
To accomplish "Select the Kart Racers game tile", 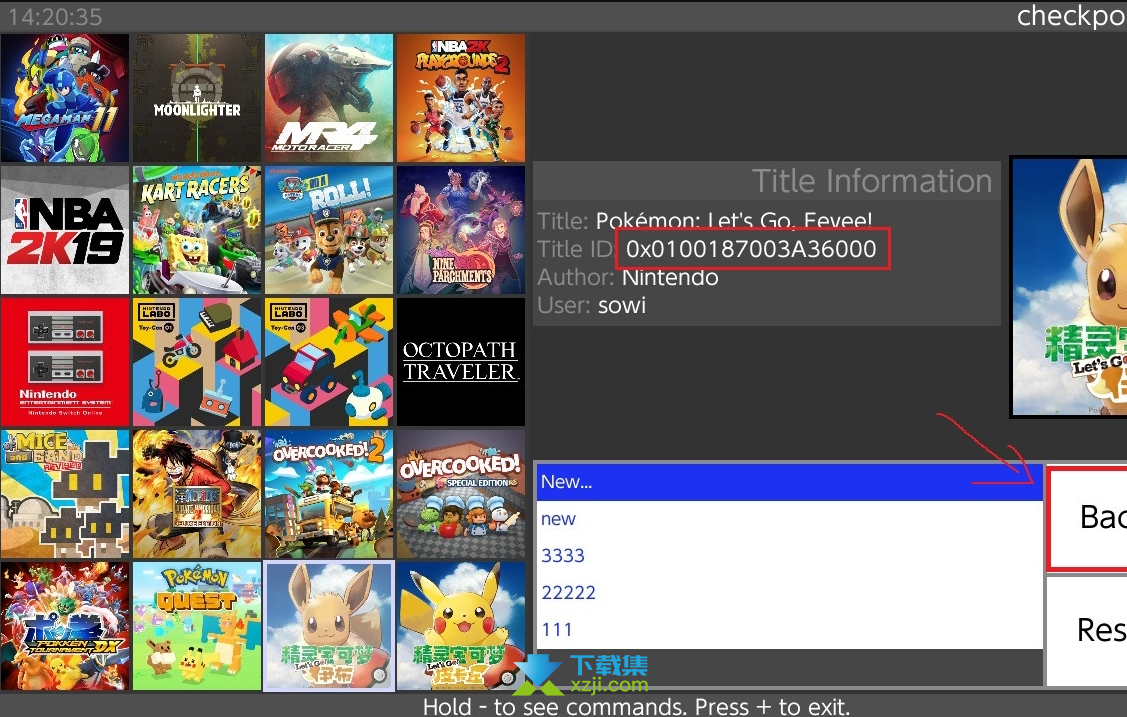I will click(x=197, y=230).
